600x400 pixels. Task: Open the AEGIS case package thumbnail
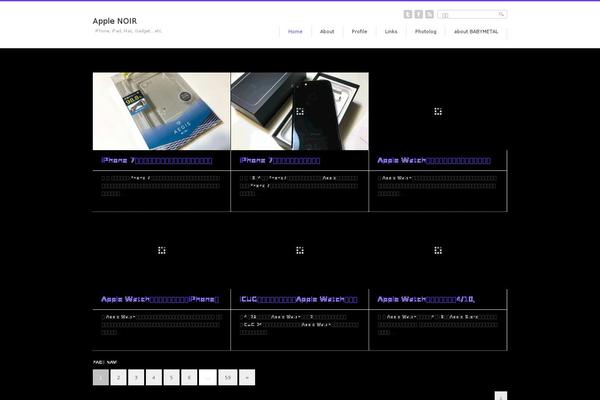[161, 111]
